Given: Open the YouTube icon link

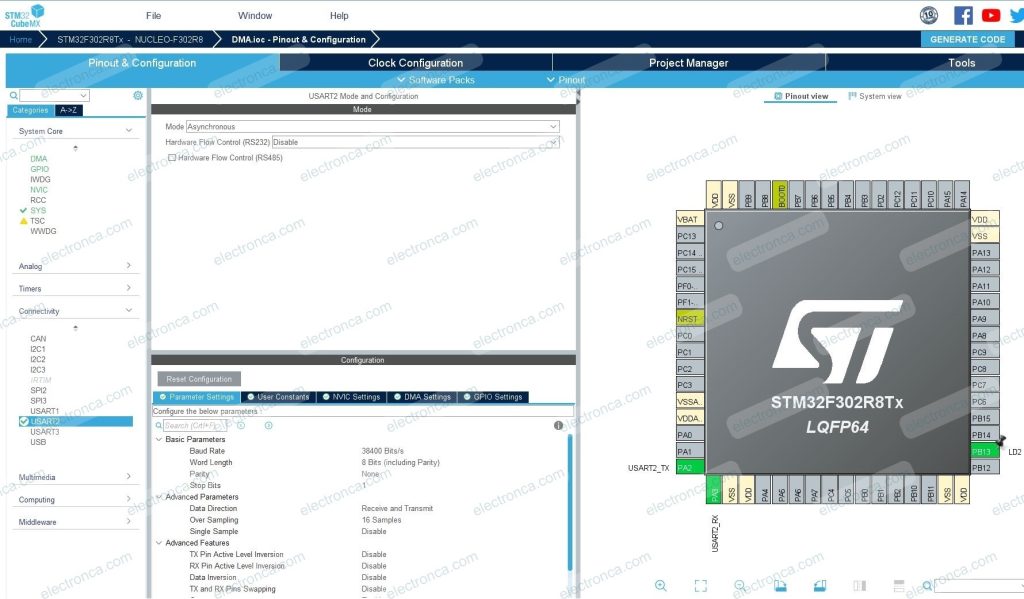Looking at the screenshot, I should pyautogui.click(x=991, y=15).
